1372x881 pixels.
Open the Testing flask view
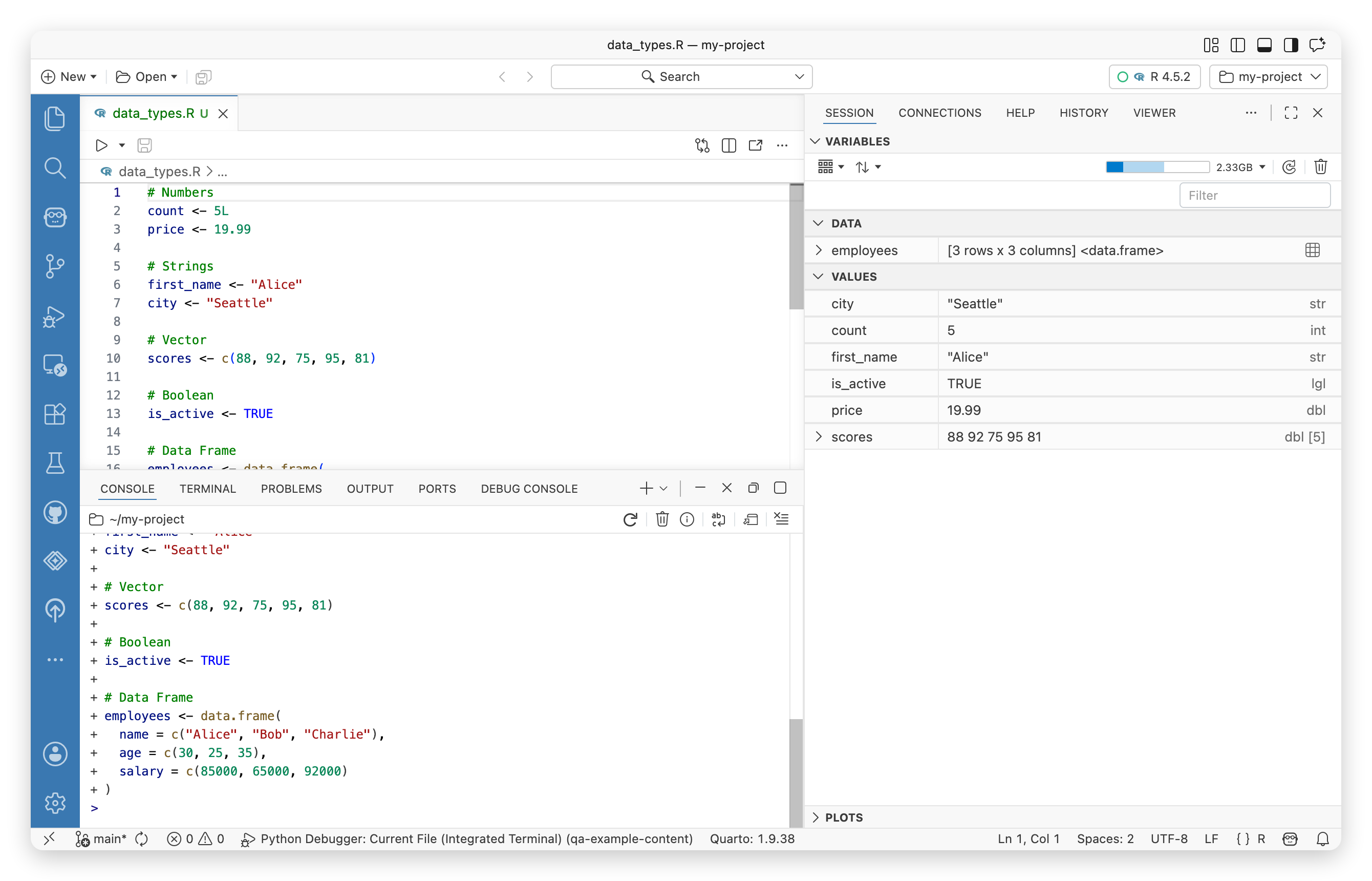55,463
